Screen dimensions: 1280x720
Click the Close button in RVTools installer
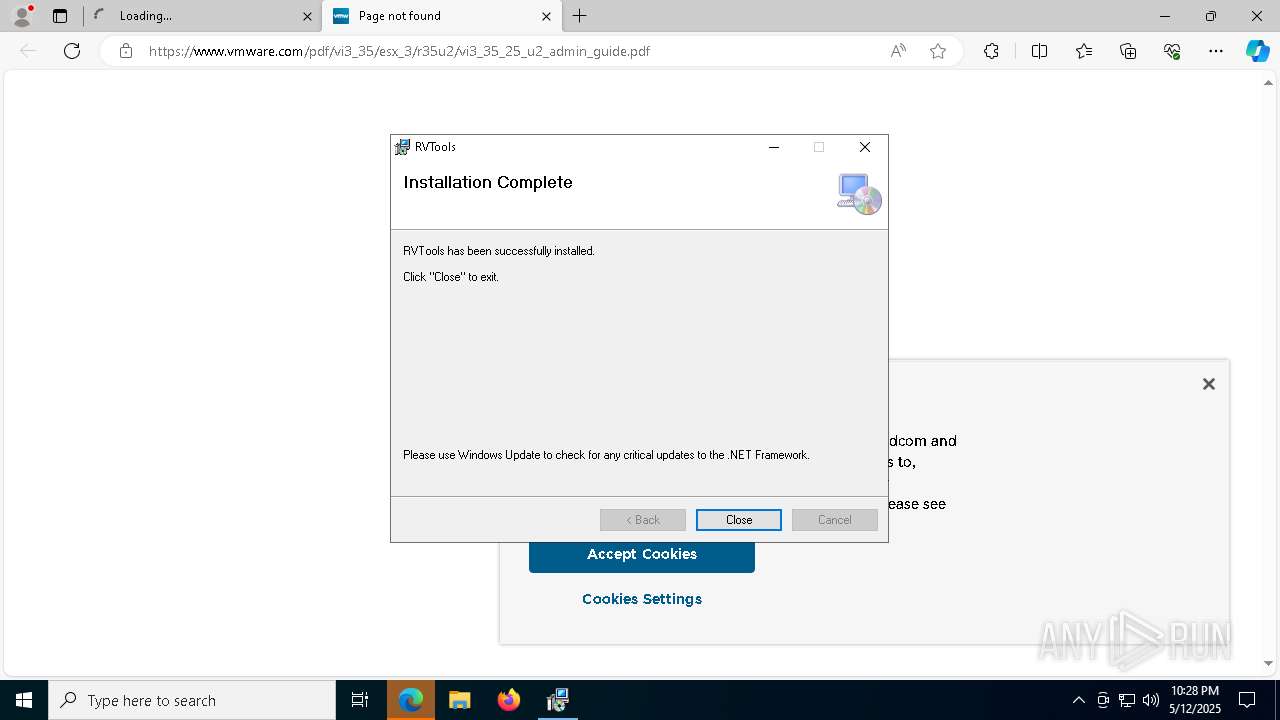pos(739,520)
